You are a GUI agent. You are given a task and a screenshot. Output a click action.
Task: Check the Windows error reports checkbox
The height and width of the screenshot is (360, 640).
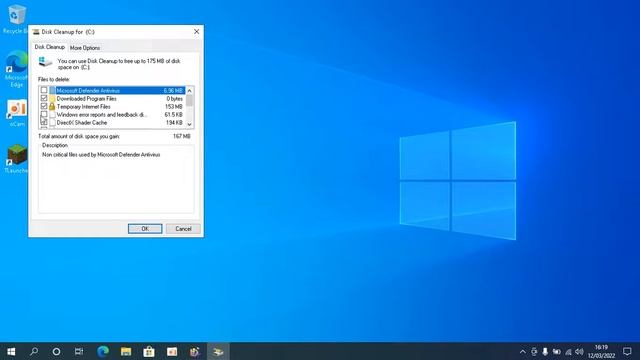pos(44,114)
